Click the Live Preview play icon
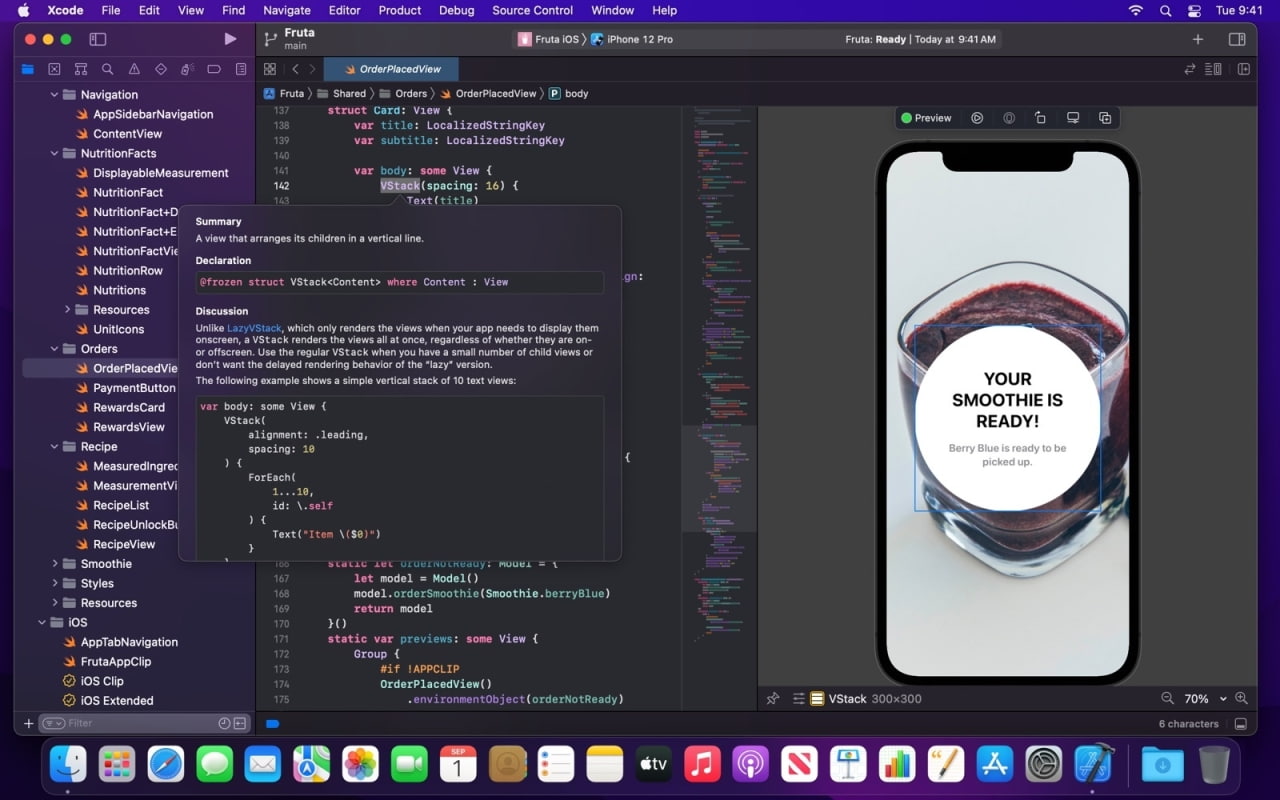The width and height of the screenshot is (1280, 800). 976,117
